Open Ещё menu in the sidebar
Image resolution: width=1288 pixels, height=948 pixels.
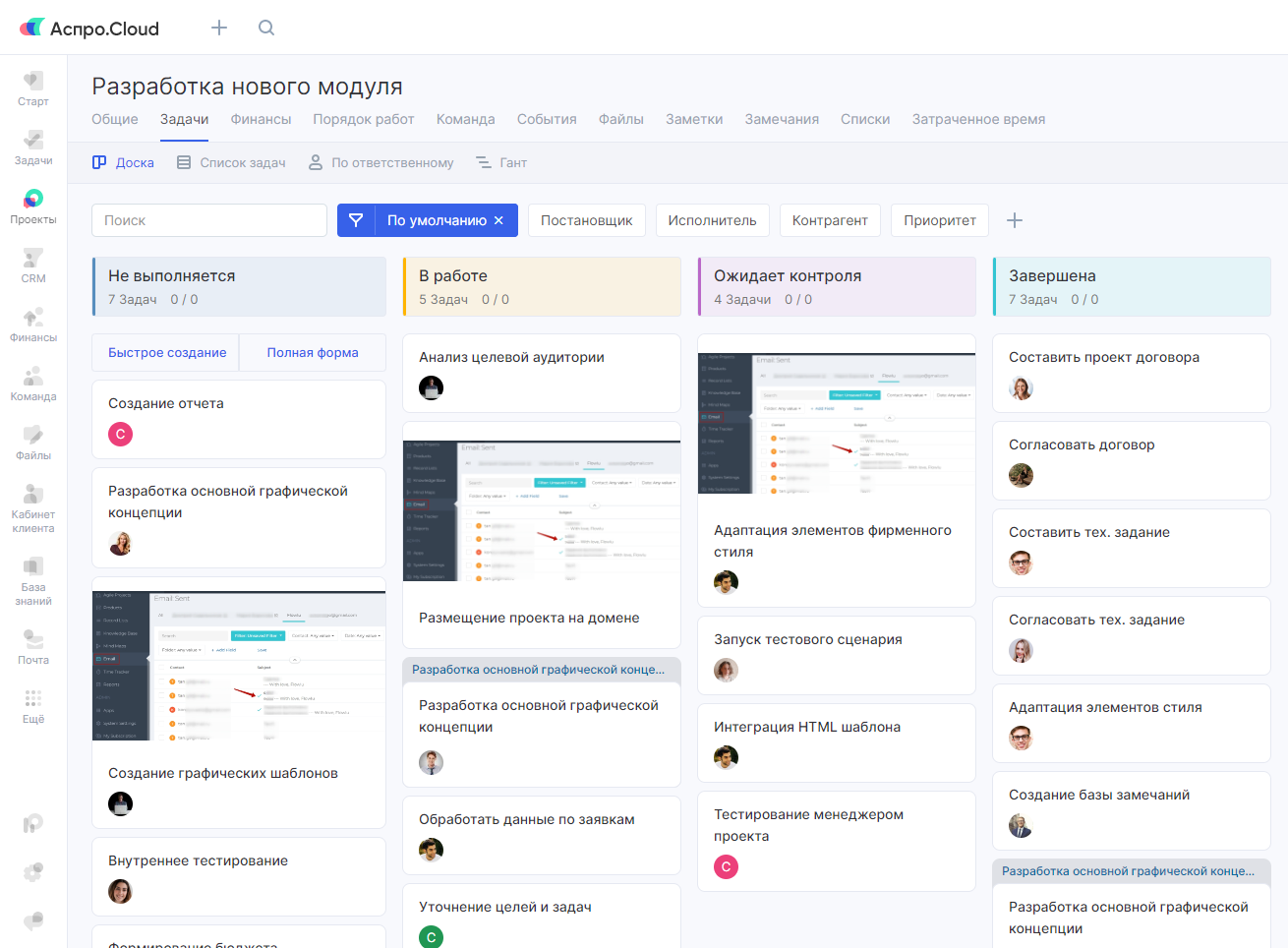[x=33, y=706]
